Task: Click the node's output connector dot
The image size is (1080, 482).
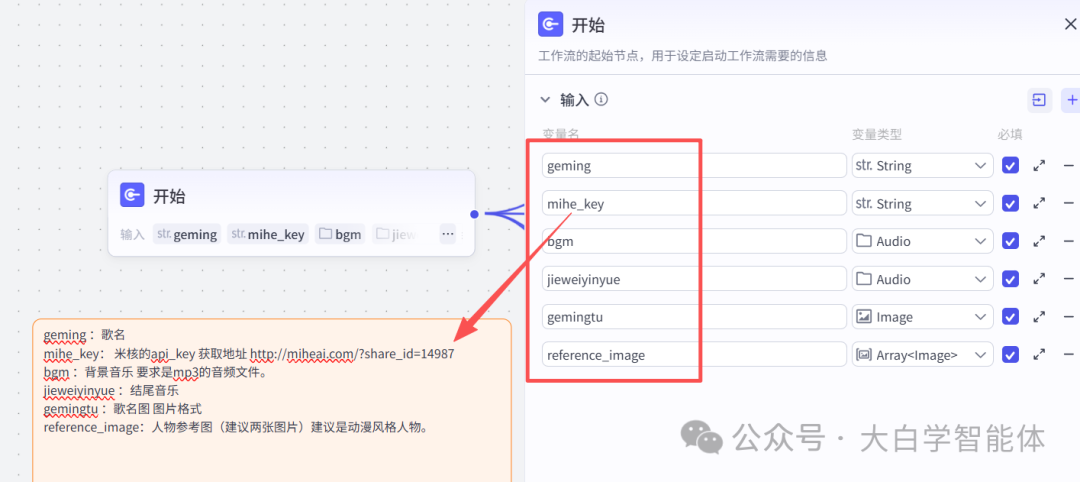Action: pos(475,214)
